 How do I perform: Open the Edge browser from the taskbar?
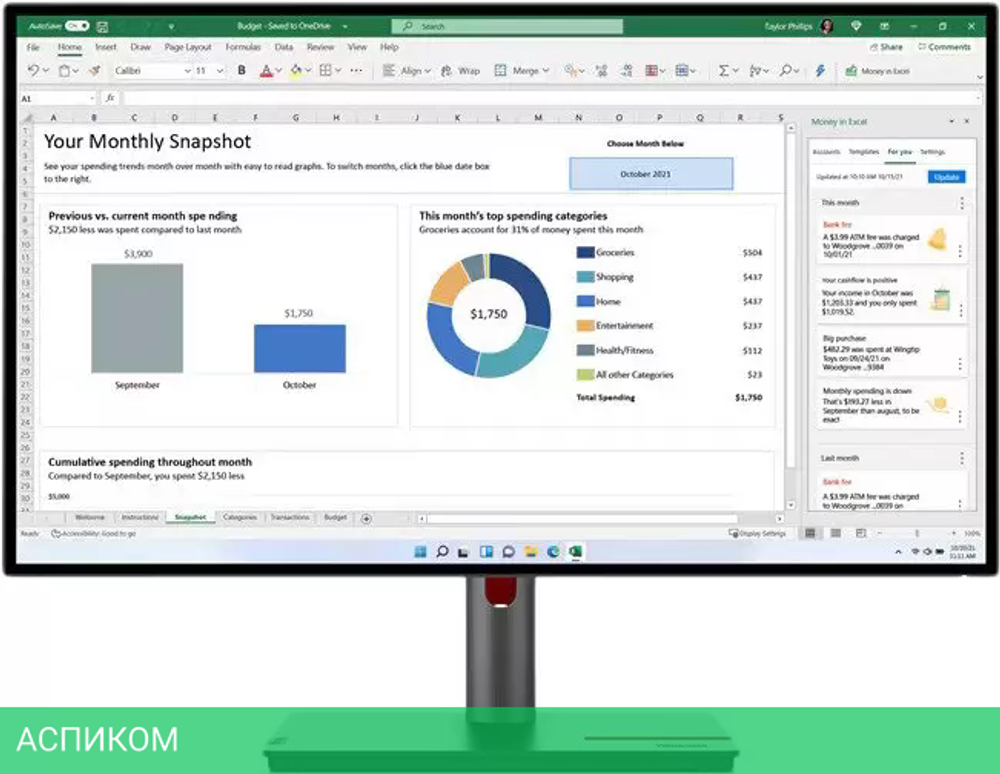(x=553, y=552)
